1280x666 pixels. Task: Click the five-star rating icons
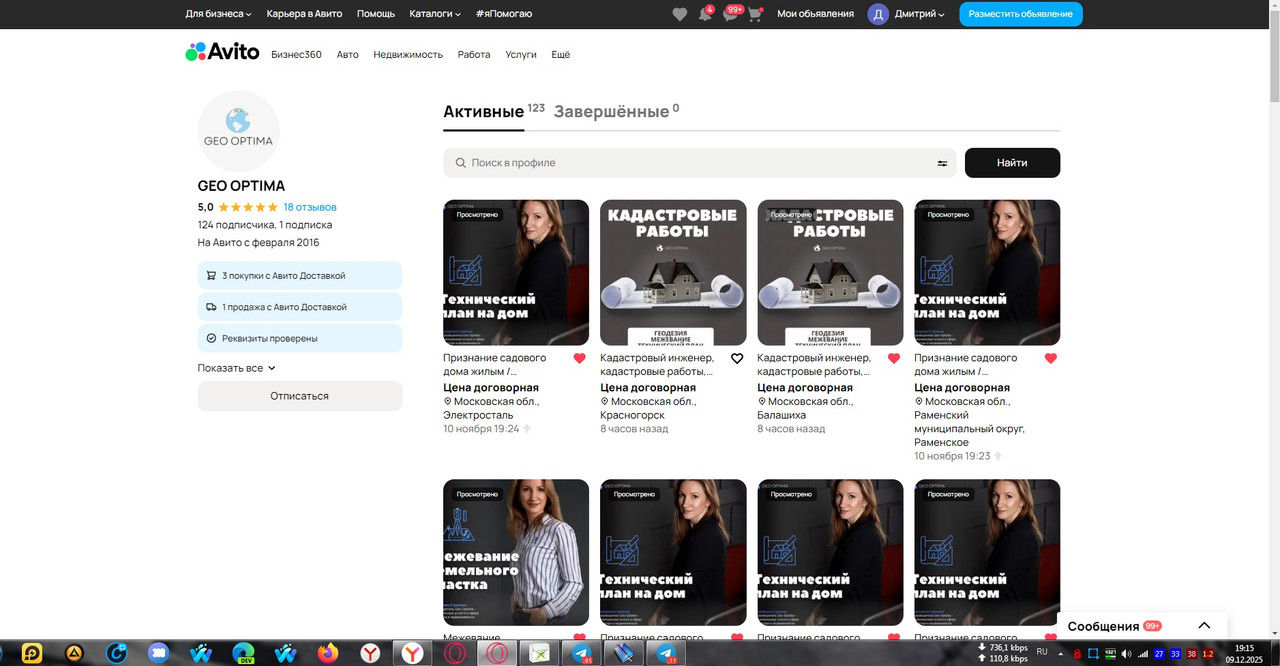point(248,207)
